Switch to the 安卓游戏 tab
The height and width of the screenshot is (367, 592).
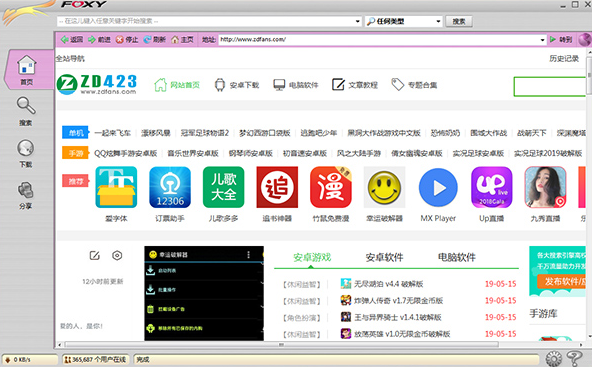312,258
